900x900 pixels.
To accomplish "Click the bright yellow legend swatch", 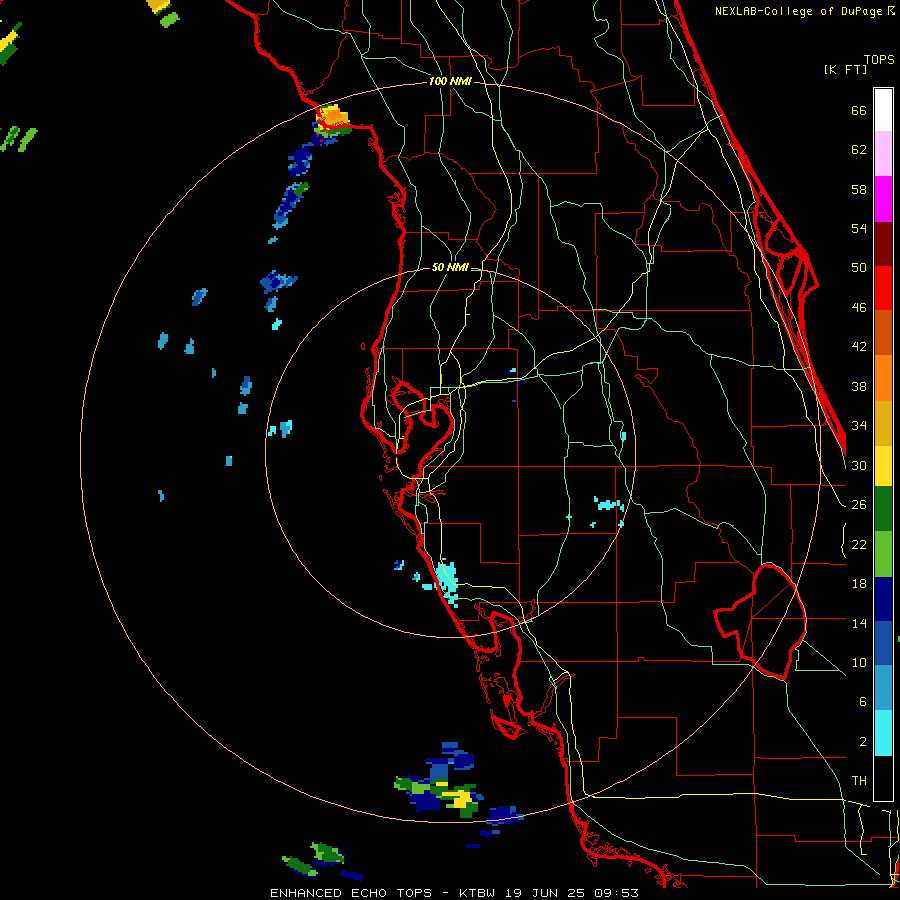I will point(883,466).
